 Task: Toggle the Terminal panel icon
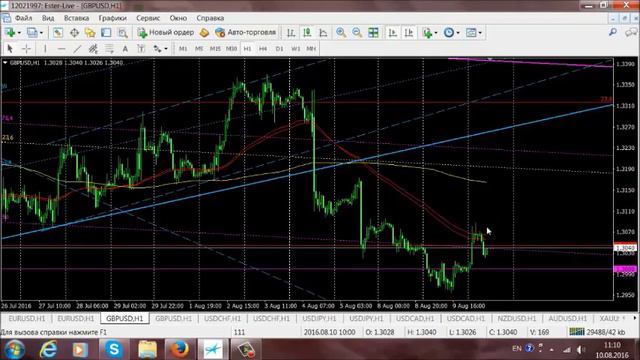tap(106, 33)
